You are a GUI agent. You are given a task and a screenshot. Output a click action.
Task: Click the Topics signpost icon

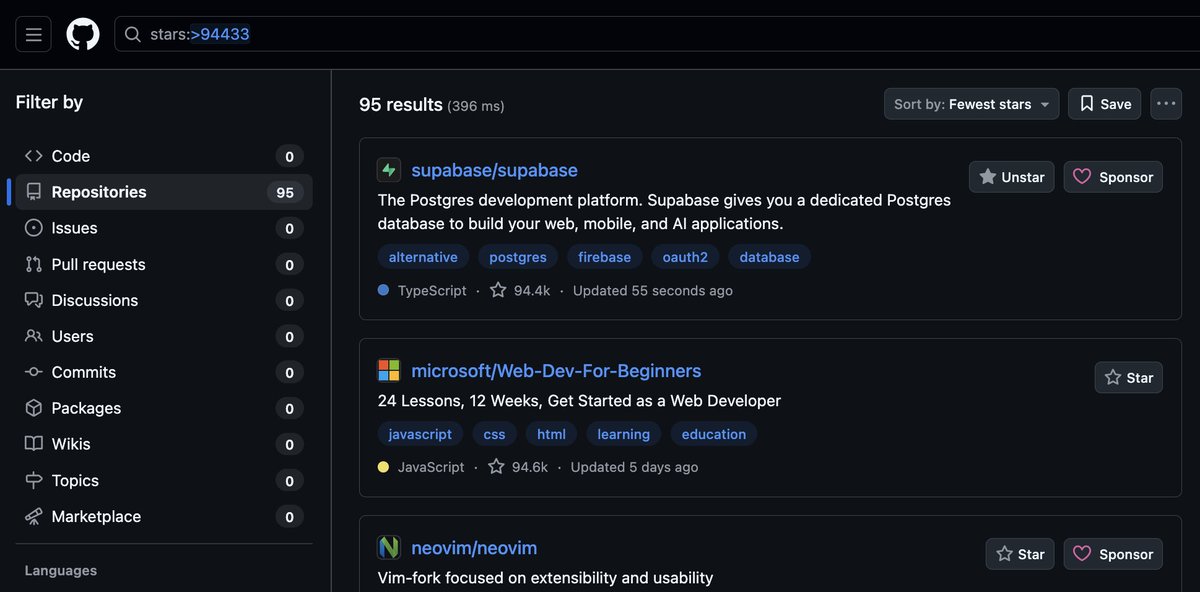34,480
